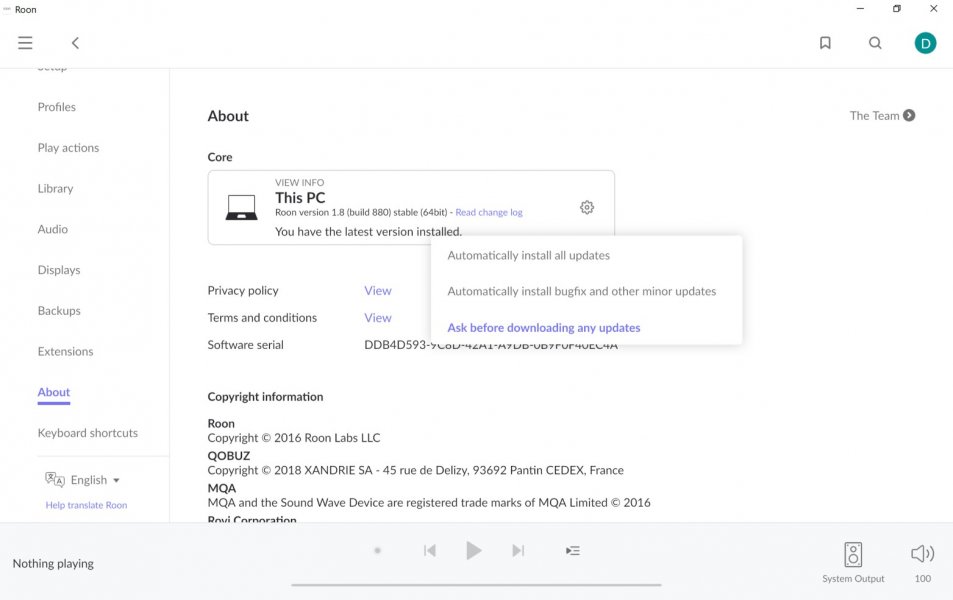
Task: Open Keyboard shortcuts settings tab
Action: pyautogui.click(x=88, y=433)
